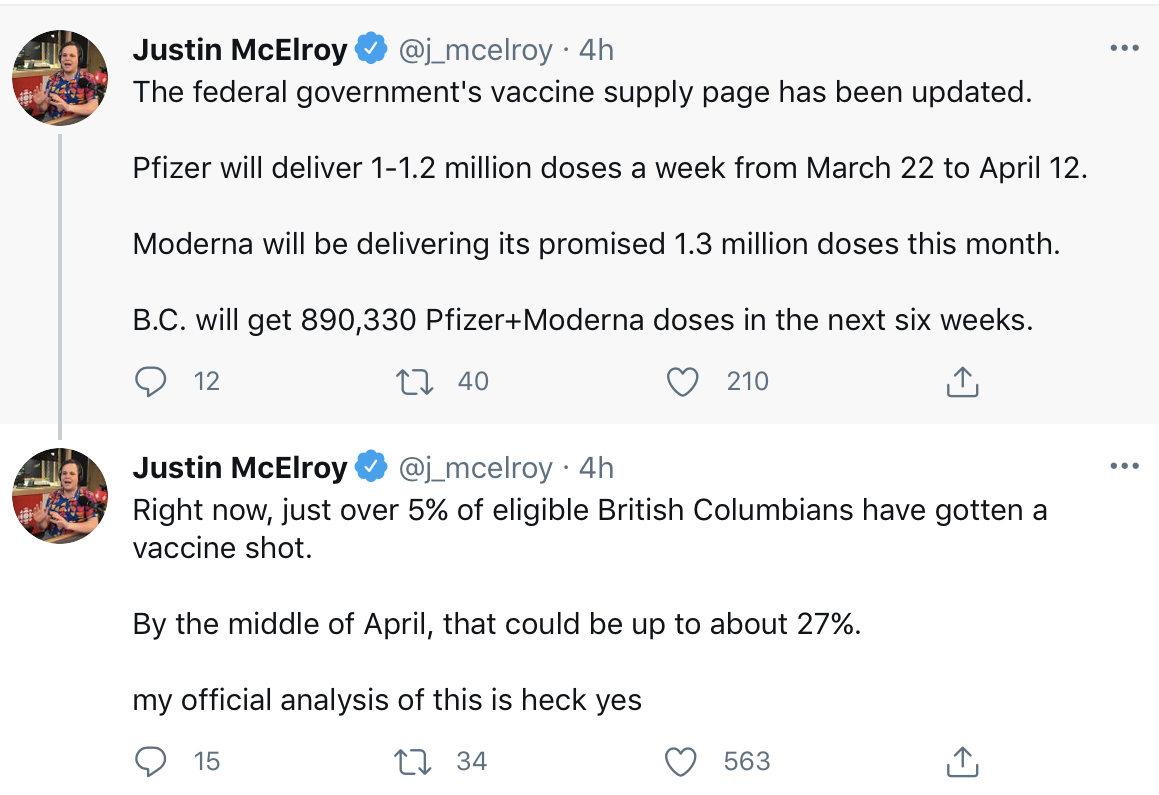The height and width of the screenshot is (795, 1159).
Task: Open the tweet text 'my official analysis'
Action: (387, 700)
